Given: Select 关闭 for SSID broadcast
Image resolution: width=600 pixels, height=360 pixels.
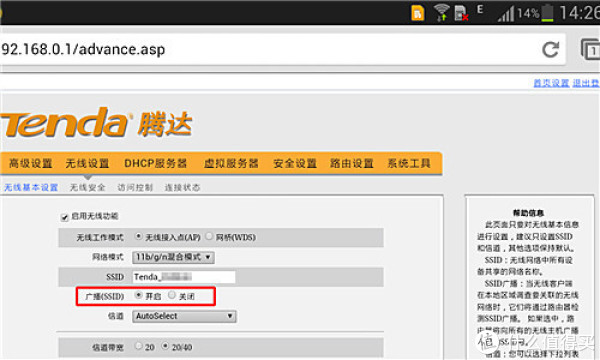Looking at the screenshot, I should [x=172, y=295].
